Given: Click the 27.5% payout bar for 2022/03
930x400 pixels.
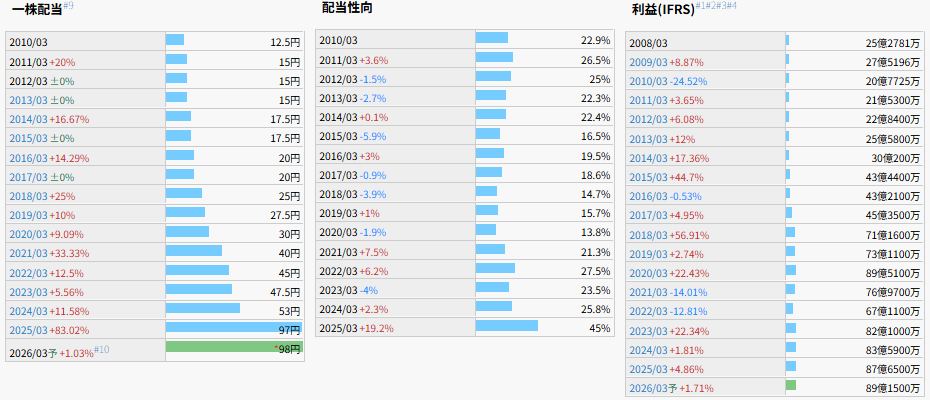Looking at the screenshot, I should (495, 268).
